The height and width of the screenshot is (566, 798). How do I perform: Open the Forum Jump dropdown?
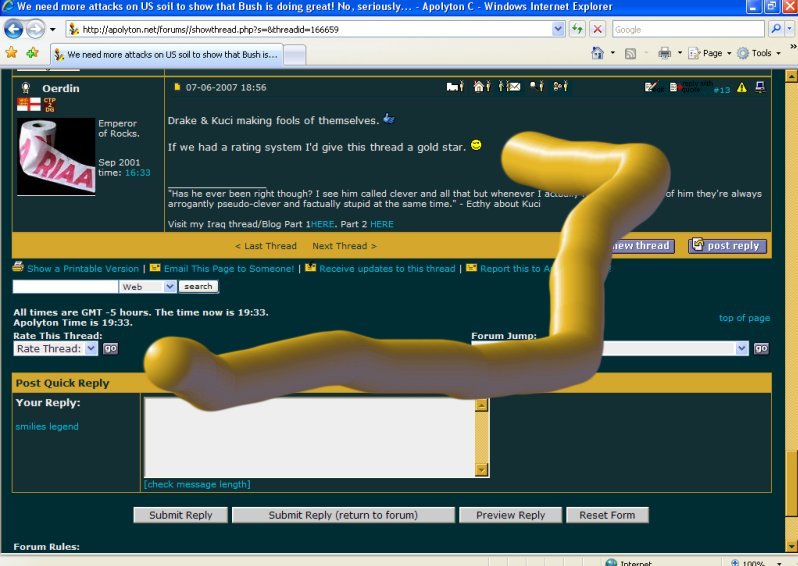coord(742,348)
